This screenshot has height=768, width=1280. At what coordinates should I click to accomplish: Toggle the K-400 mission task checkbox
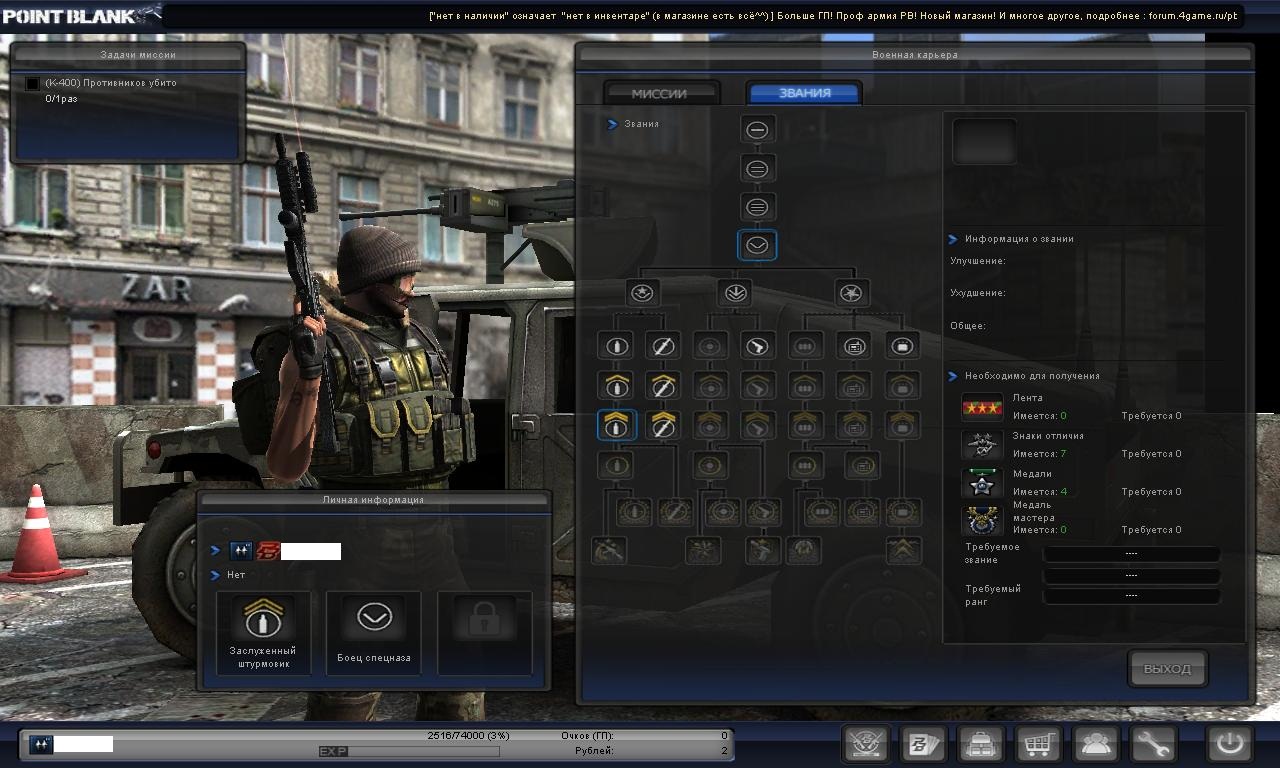33,84
